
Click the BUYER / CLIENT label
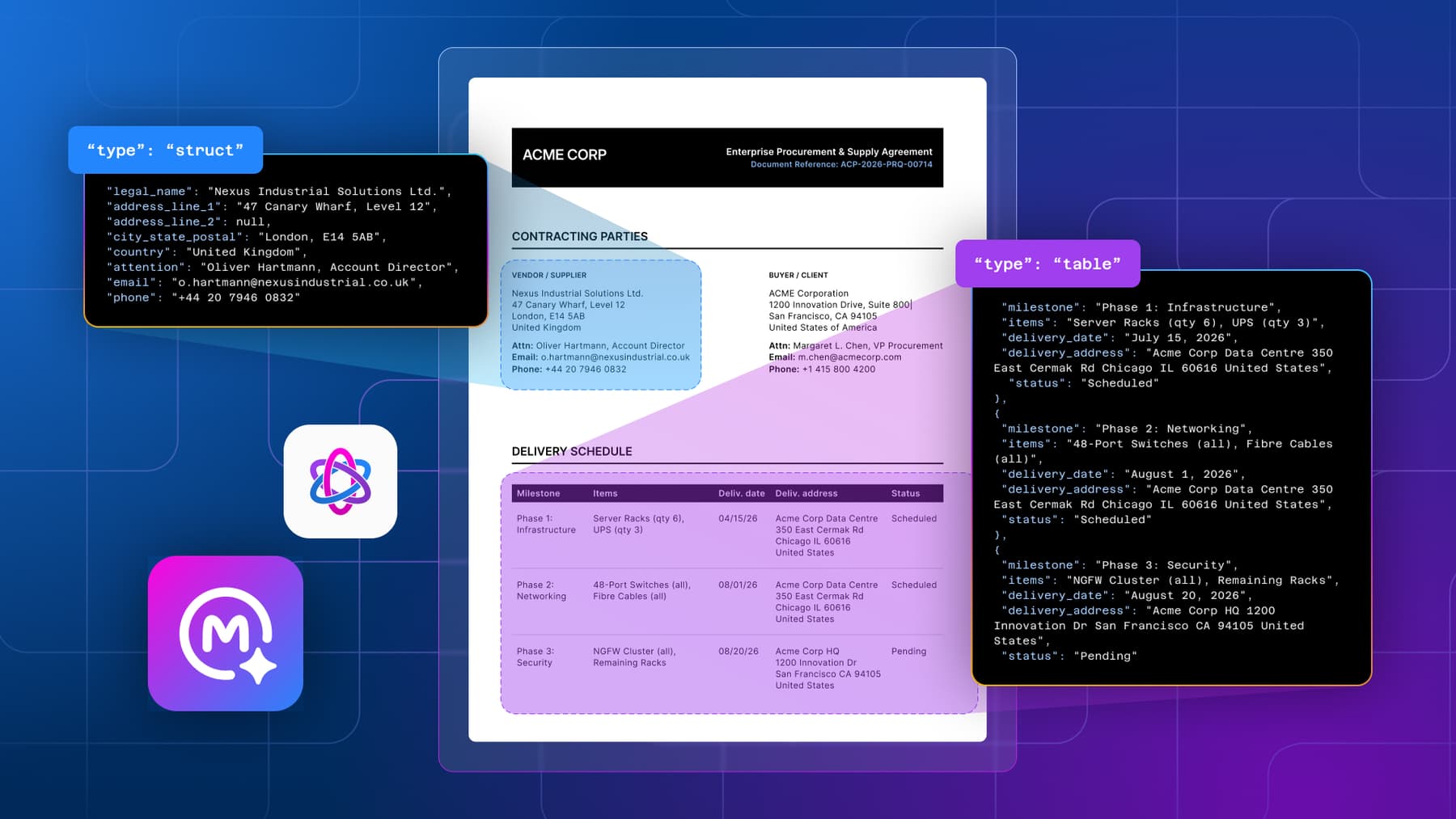pos(798,275)
